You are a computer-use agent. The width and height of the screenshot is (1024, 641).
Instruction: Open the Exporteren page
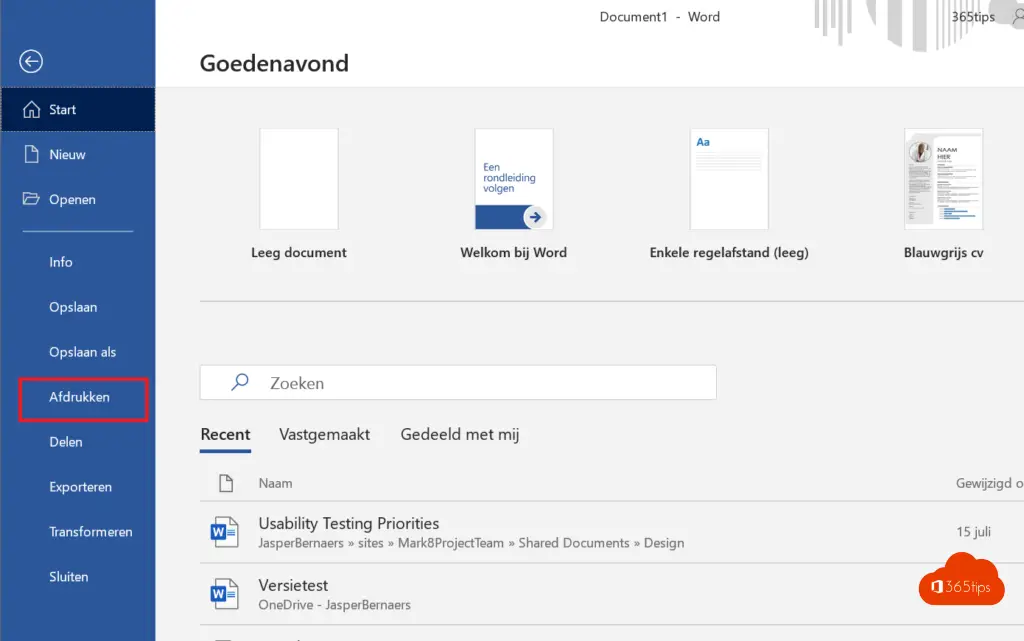tap(80, 487)
